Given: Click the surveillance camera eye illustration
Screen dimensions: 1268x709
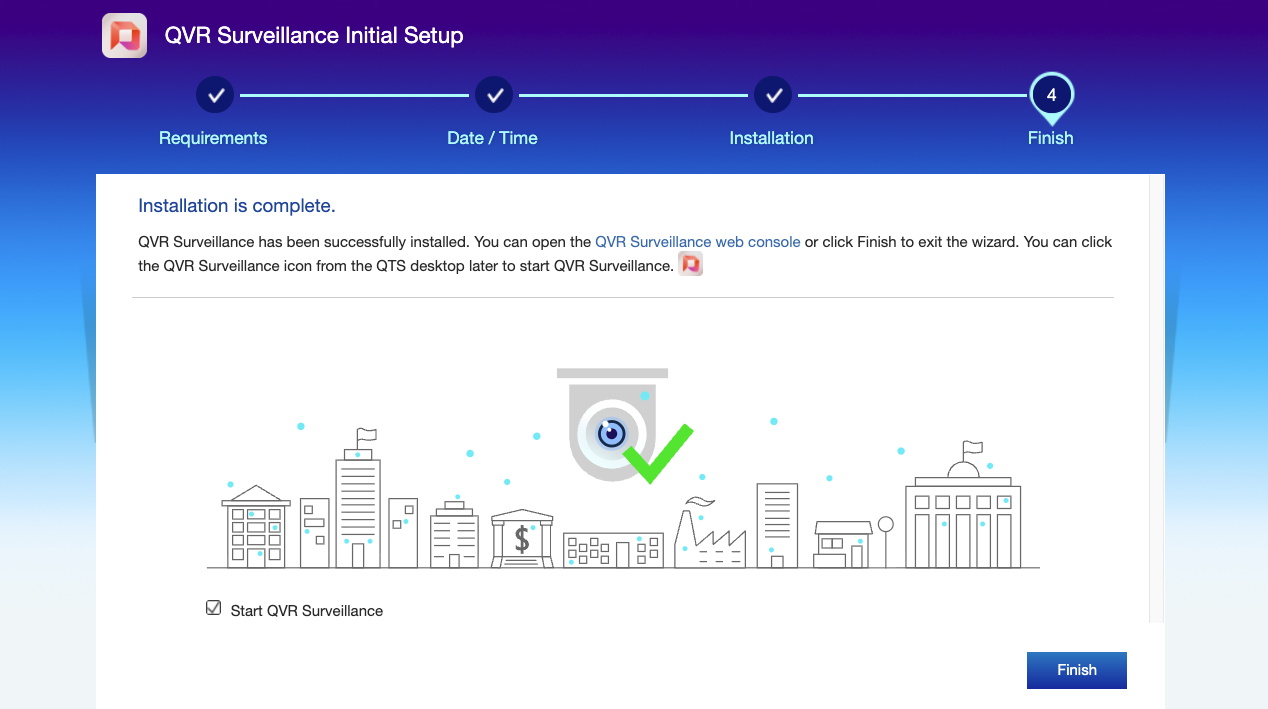Looking at the screenshot, I should (x=611, y=433).
